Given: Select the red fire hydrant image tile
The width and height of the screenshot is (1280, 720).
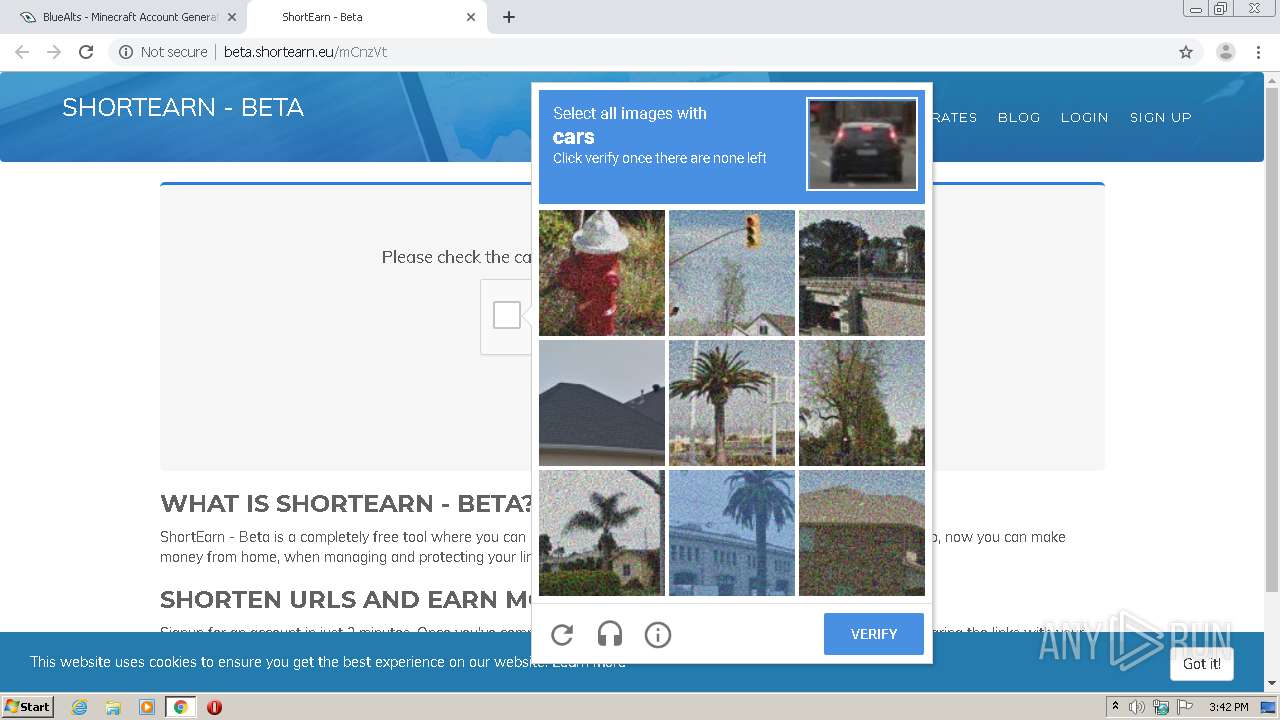Looking at the screenshot, I should pyautogui.click(x=602, y=273).
